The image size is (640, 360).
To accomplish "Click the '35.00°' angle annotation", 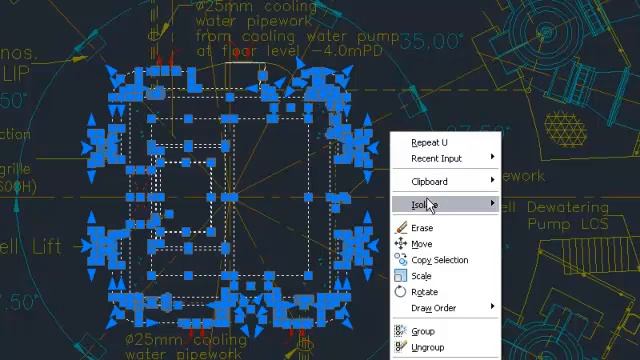I will (x=432, y=42).
